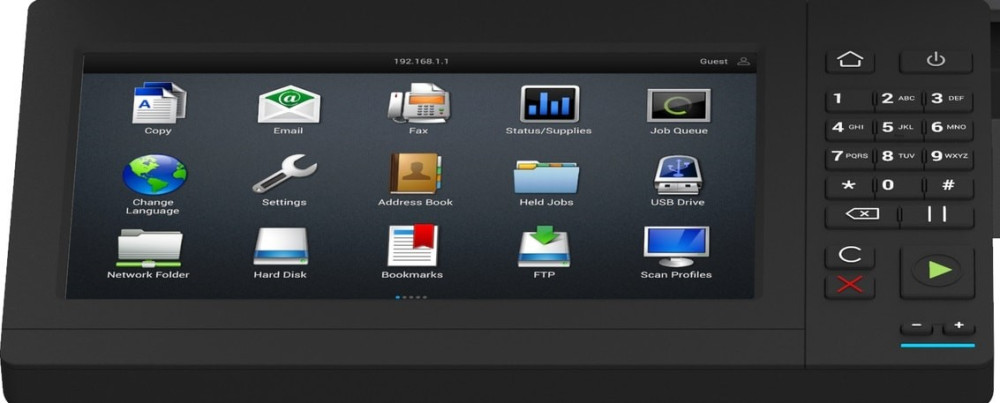Tap the home screen page indicator dots
The height and width of the screenshot is (403, 1000).
(x=410, y=297)
